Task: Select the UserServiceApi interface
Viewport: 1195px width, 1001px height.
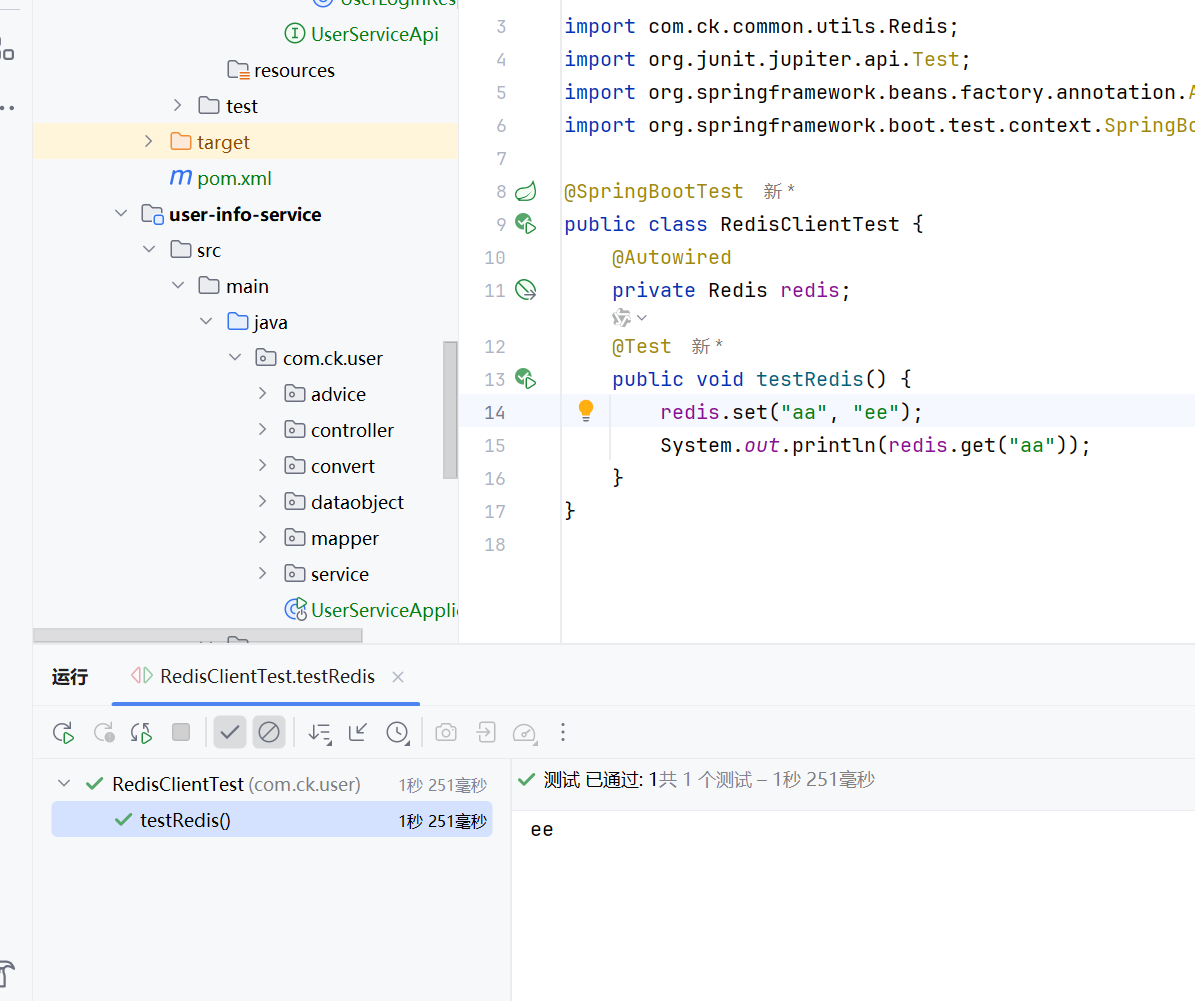Action: tap(374, 34)
